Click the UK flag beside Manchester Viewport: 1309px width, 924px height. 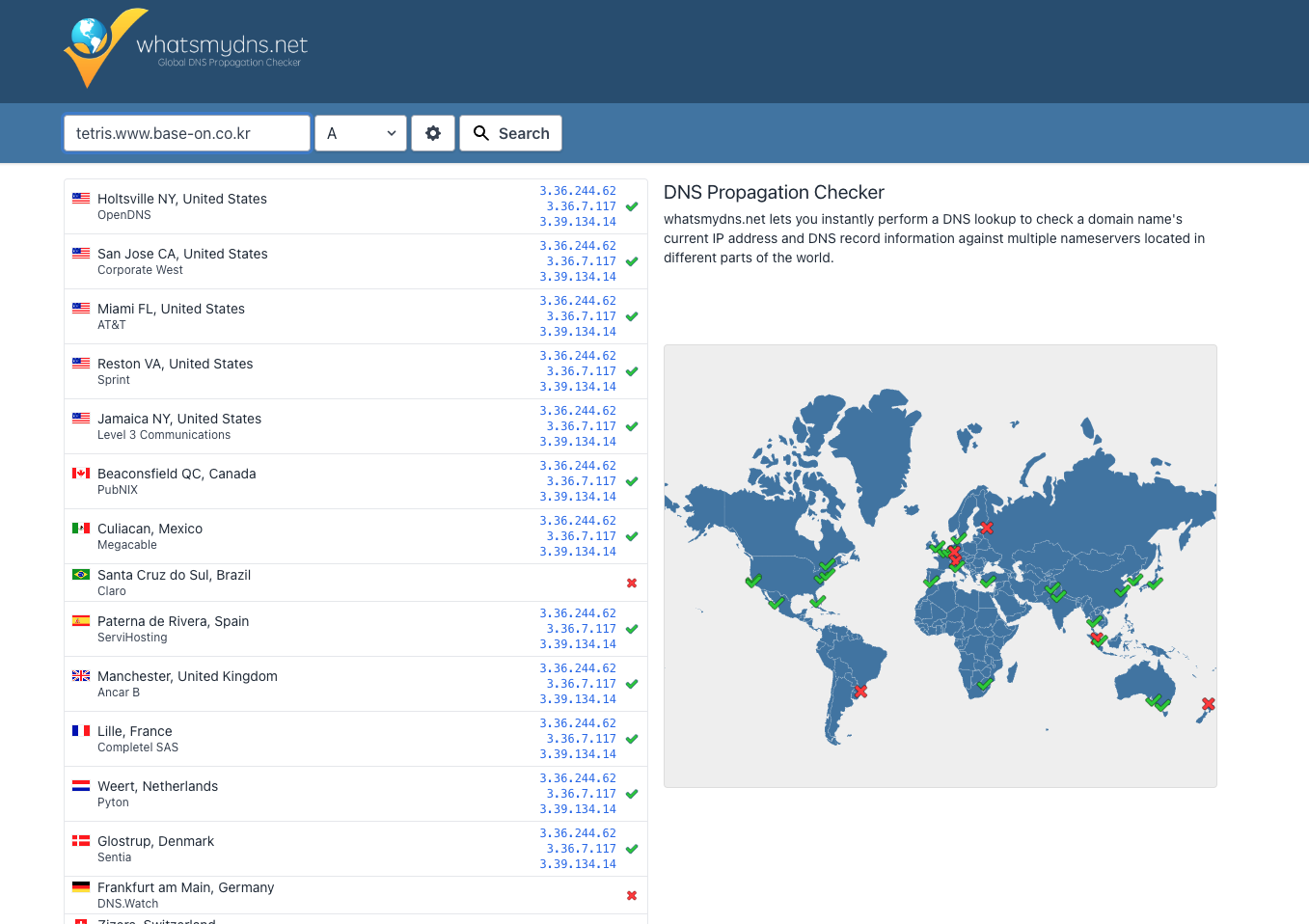81,675
